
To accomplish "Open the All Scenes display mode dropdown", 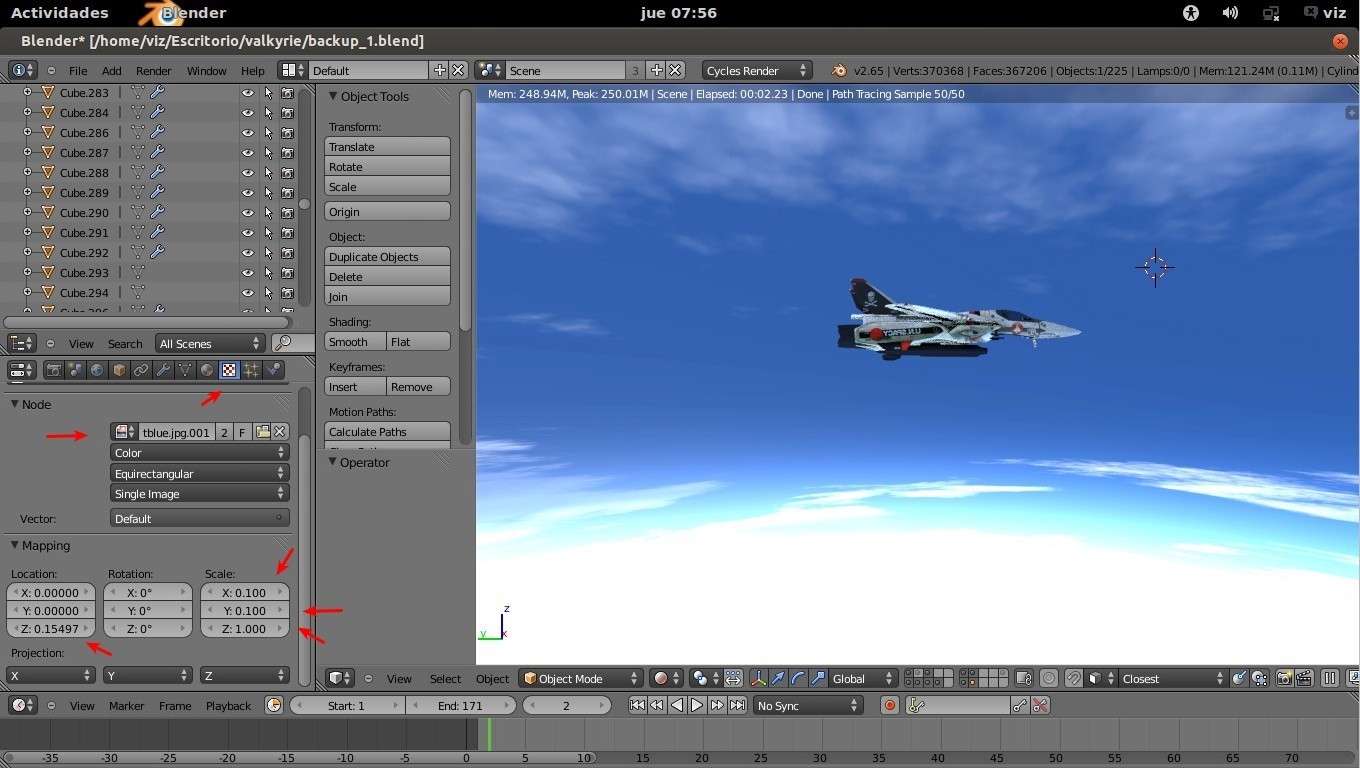I will point(210,343).
